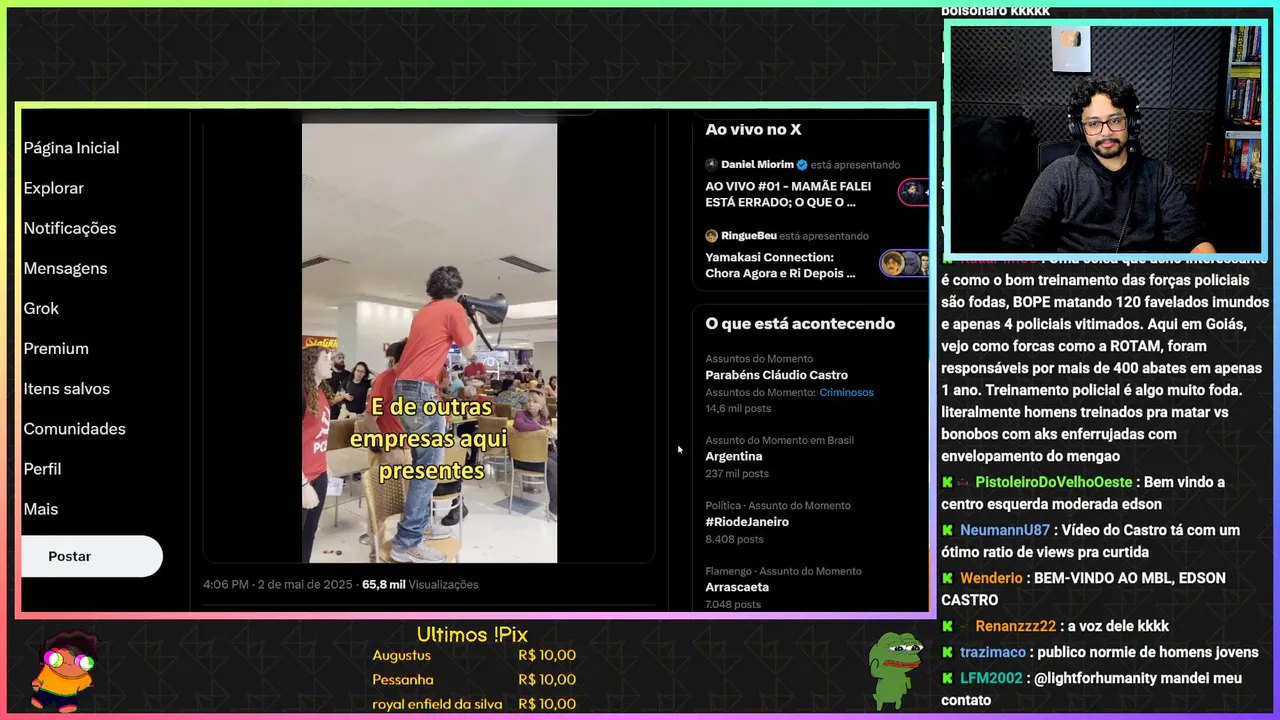Click chat username PistoleiroDoVelhoOeste

(1053, 482)
